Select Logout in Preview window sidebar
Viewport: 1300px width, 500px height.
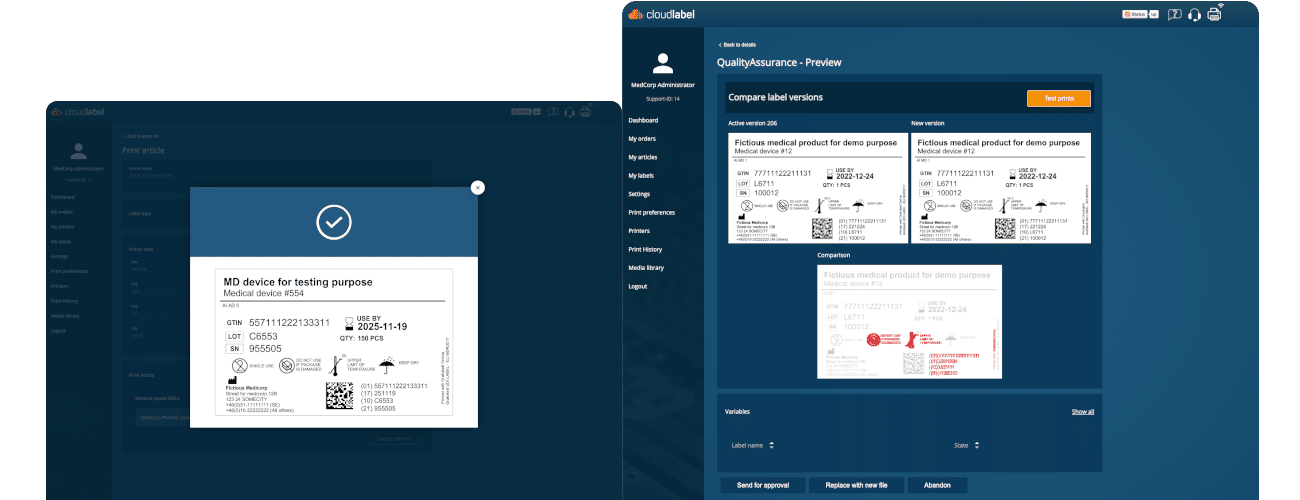638,286
